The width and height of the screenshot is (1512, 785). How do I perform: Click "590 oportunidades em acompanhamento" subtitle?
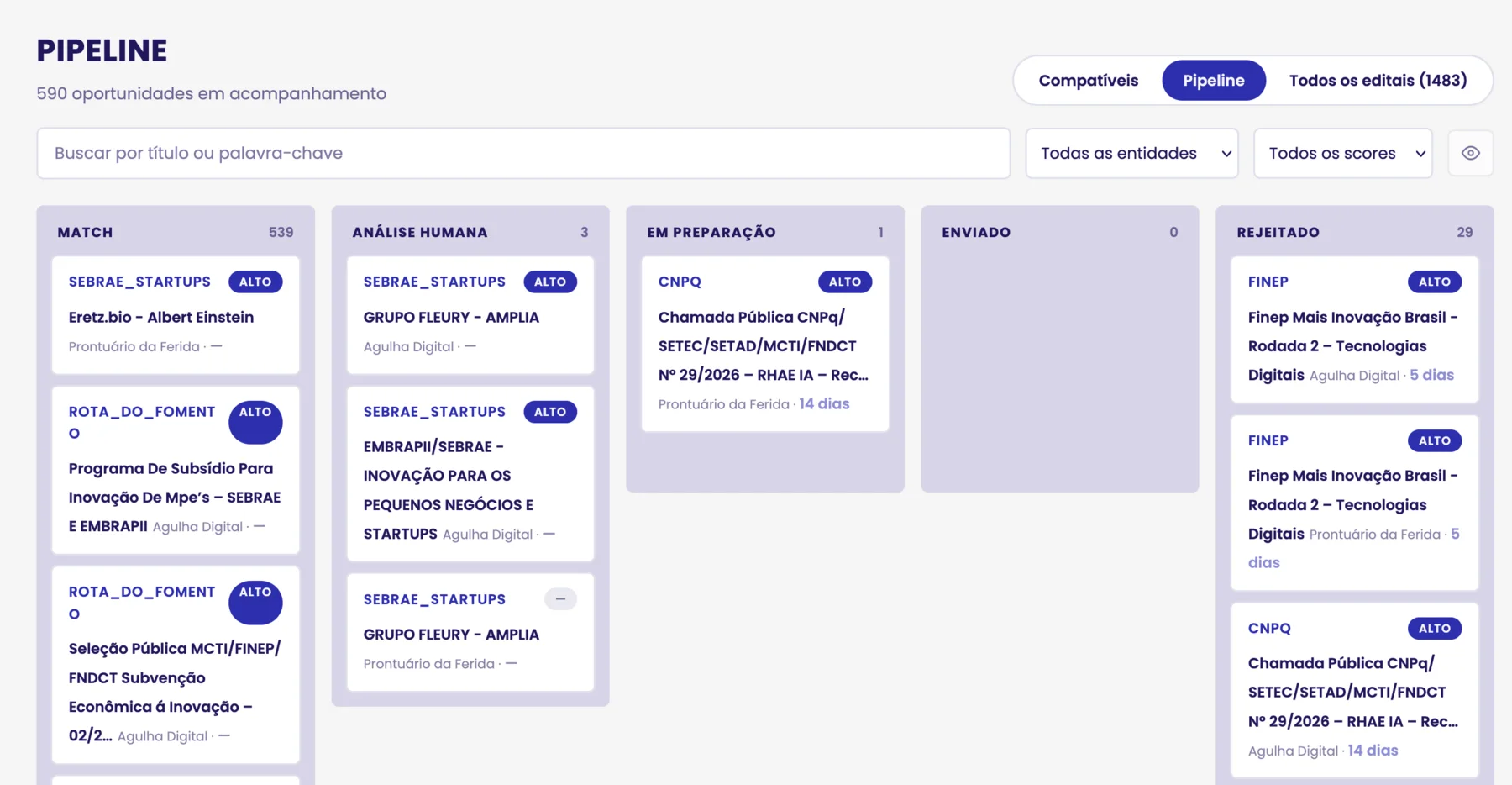tap(212, 93)
